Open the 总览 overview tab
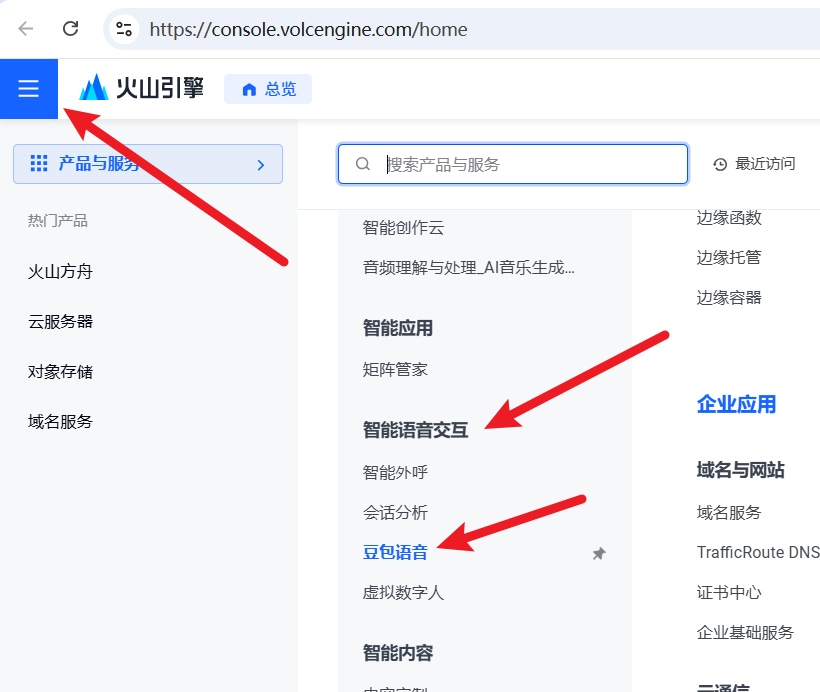This screenshot has width=820, height=692. click(x=268, y=89)
